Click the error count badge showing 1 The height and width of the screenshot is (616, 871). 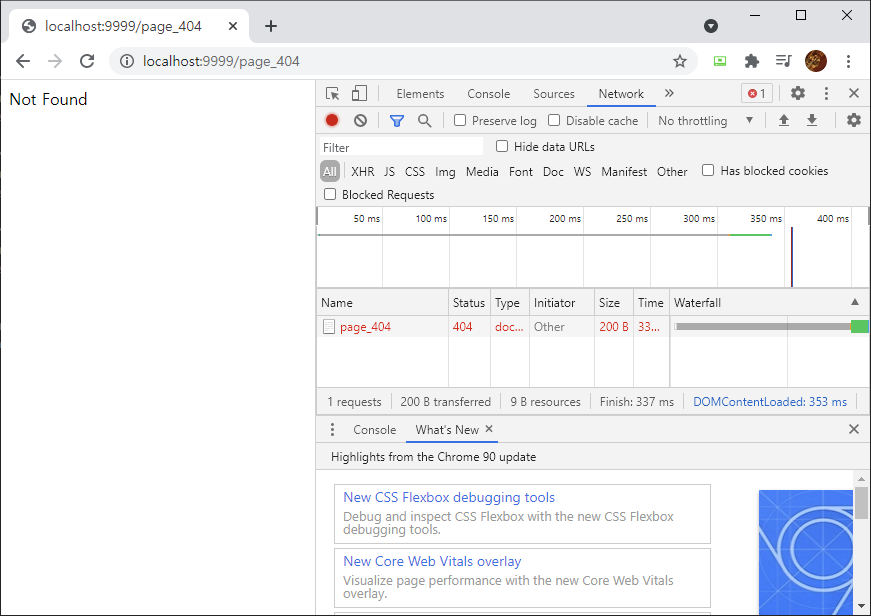[757, 93]
